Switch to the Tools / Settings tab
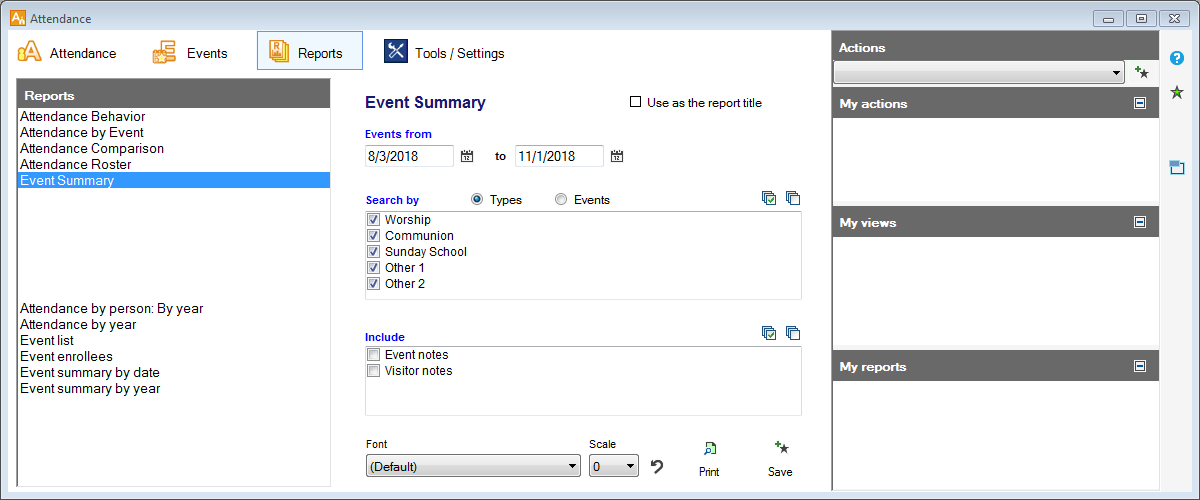1200x500 pixels. pos(445,53)
